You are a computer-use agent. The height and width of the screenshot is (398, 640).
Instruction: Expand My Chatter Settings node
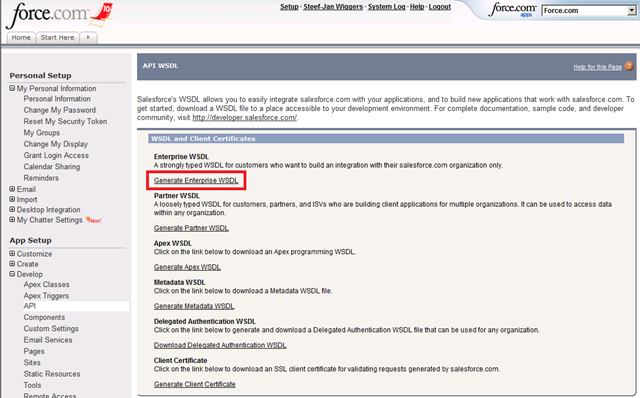12,220
